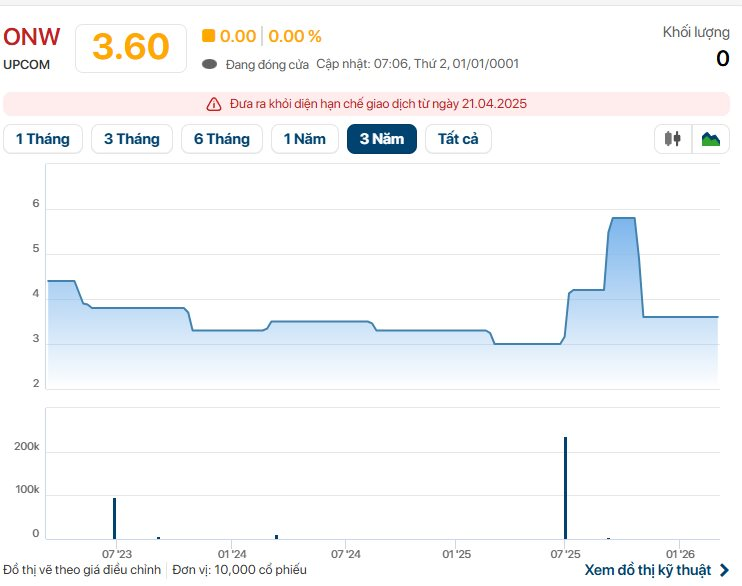This screenshot has width=742, height=586.
Task: Select the 1 Tháng time range
Action: (x=43, y=139)
